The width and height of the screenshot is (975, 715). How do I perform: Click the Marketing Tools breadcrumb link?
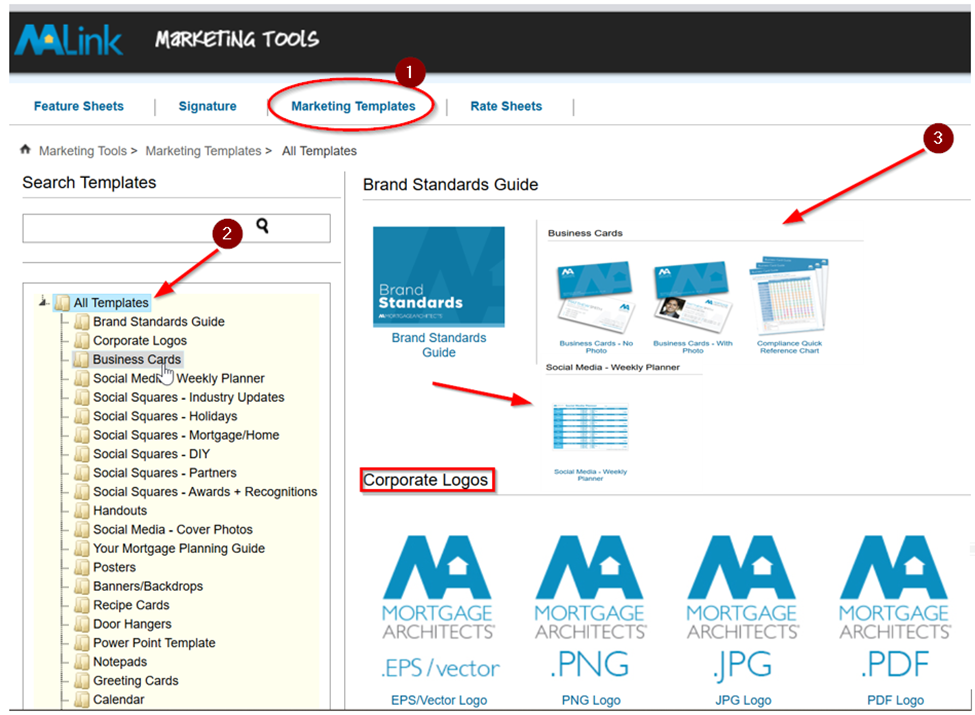coord(83,151)
